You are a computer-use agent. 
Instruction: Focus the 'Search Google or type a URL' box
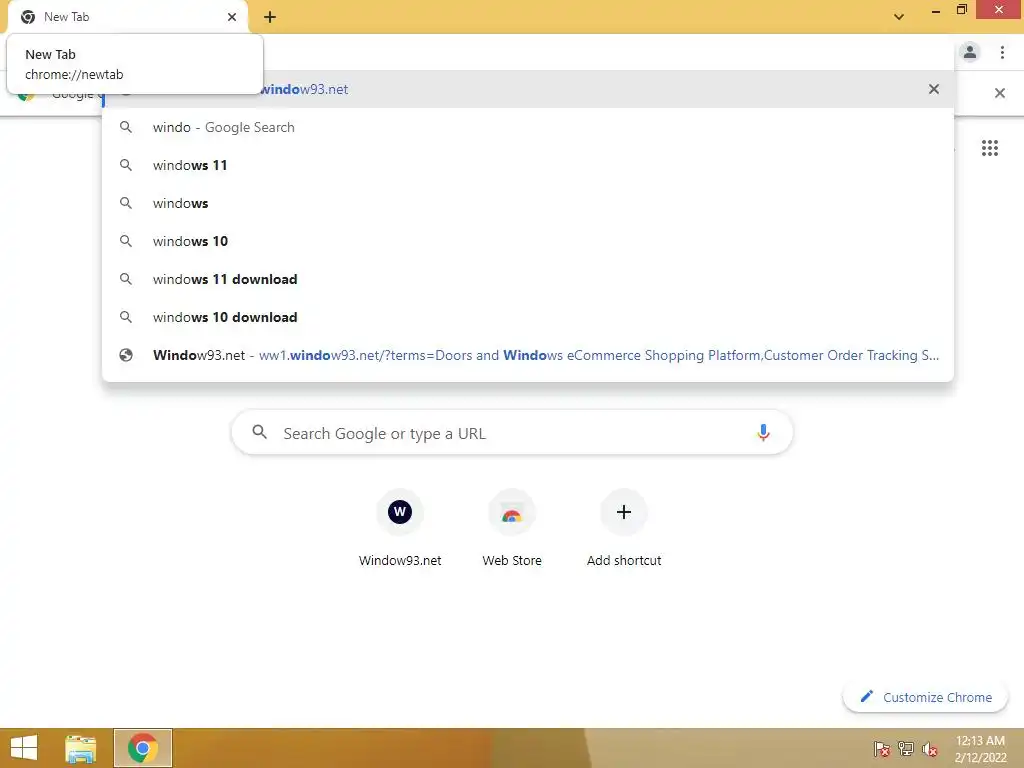(512, 432)
